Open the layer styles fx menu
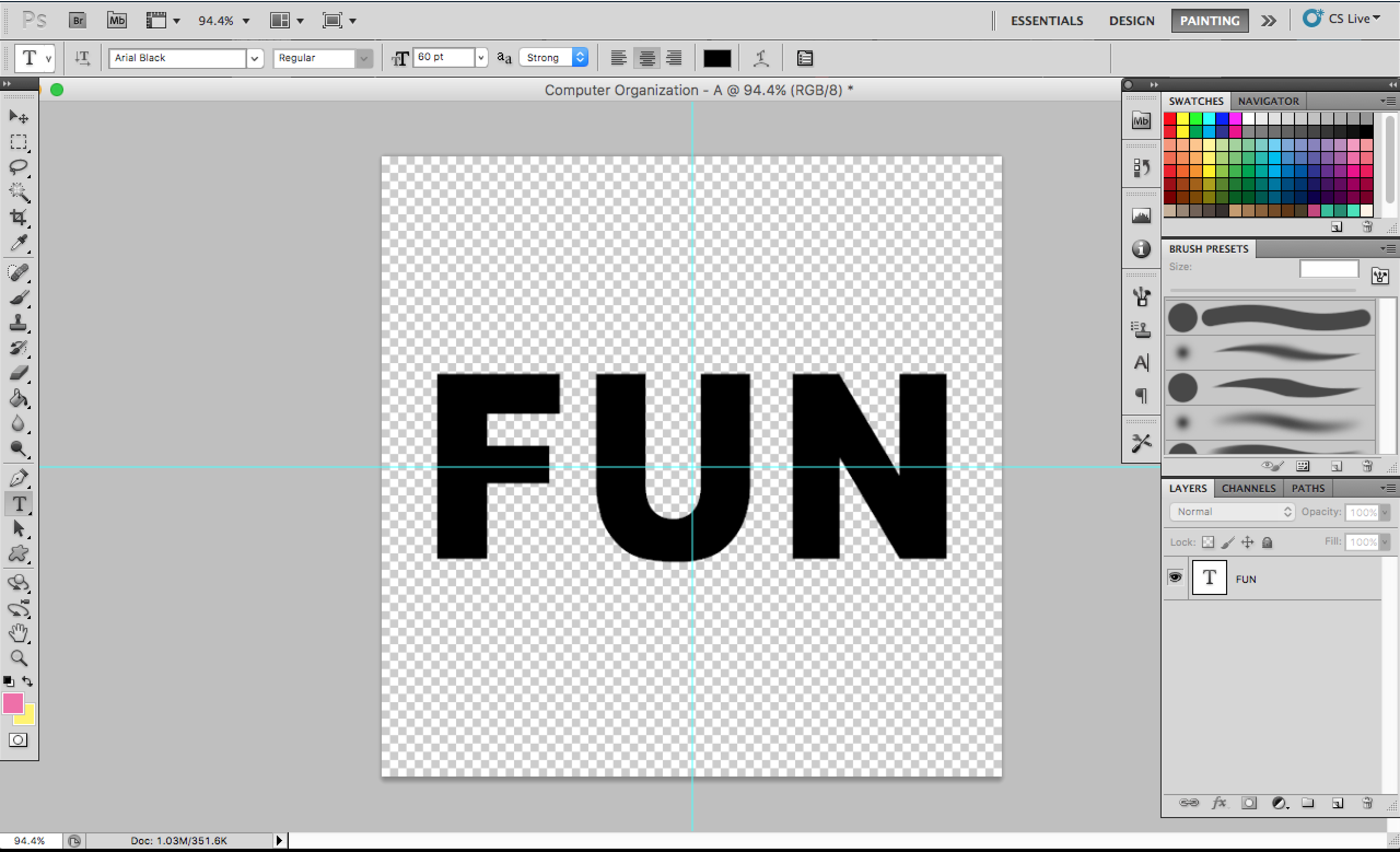The image size is (1400, 852). click(1220, 803)
